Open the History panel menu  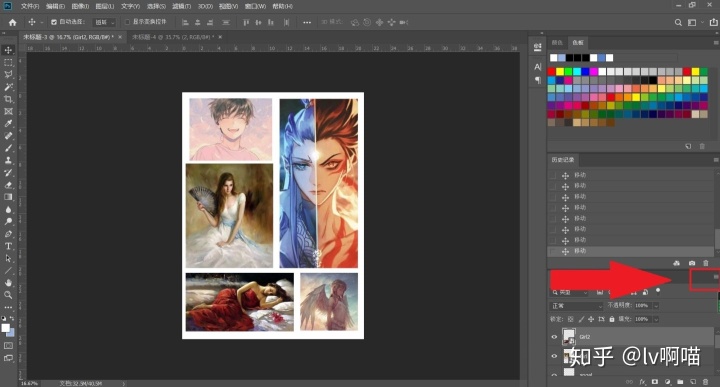point(715,160)
